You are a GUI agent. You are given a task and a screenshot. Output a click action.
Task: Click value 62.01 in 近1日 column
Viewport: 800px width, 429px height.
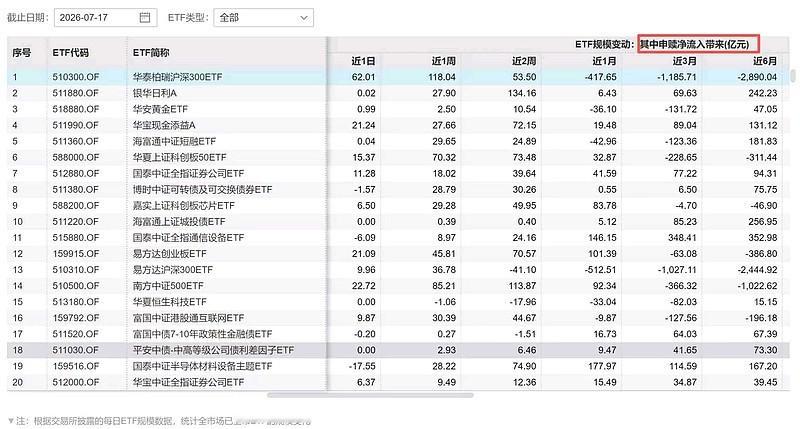363,77
